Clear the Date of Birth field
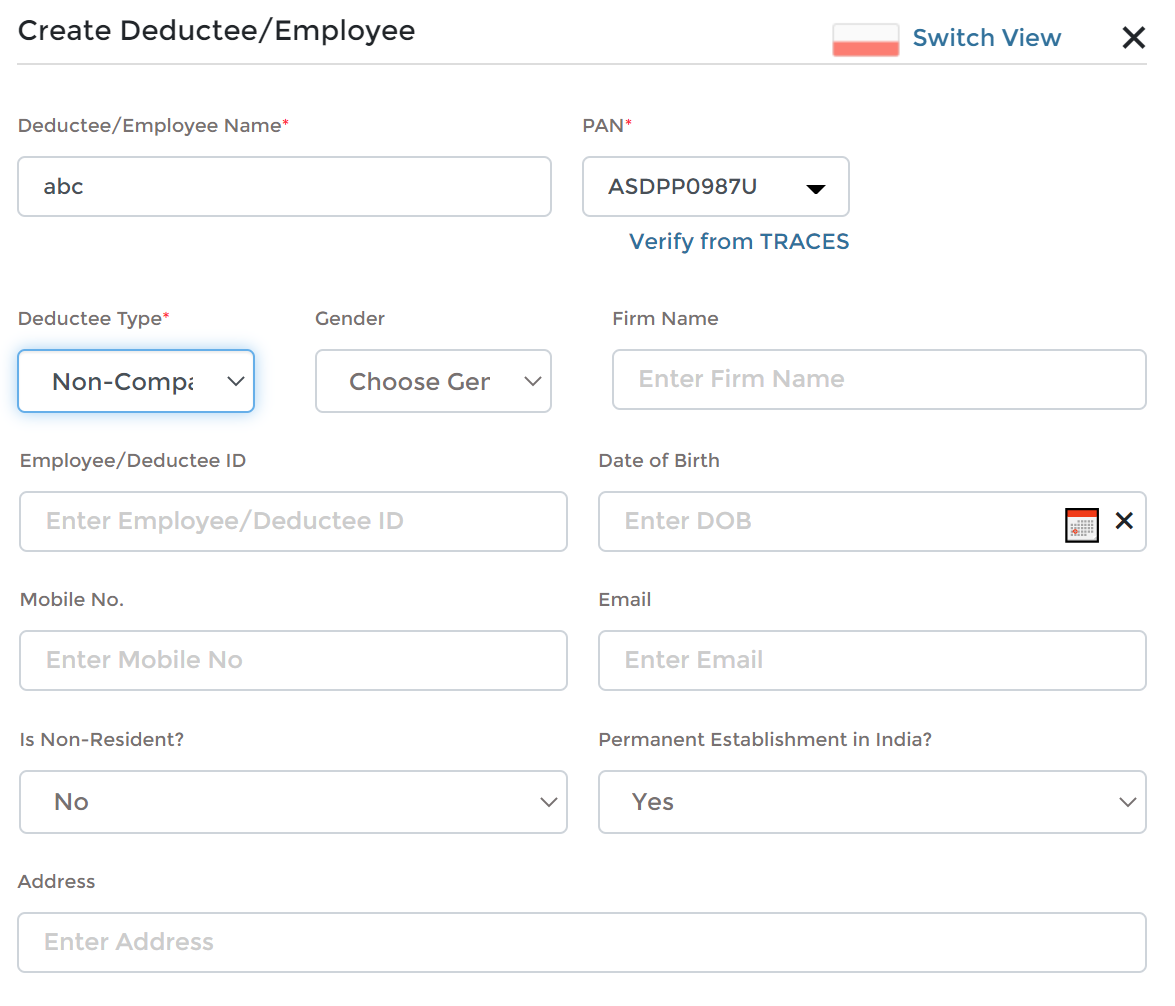This screenshot has width=1175, height=1006. pyautogui.click(x=1124, y=521)
